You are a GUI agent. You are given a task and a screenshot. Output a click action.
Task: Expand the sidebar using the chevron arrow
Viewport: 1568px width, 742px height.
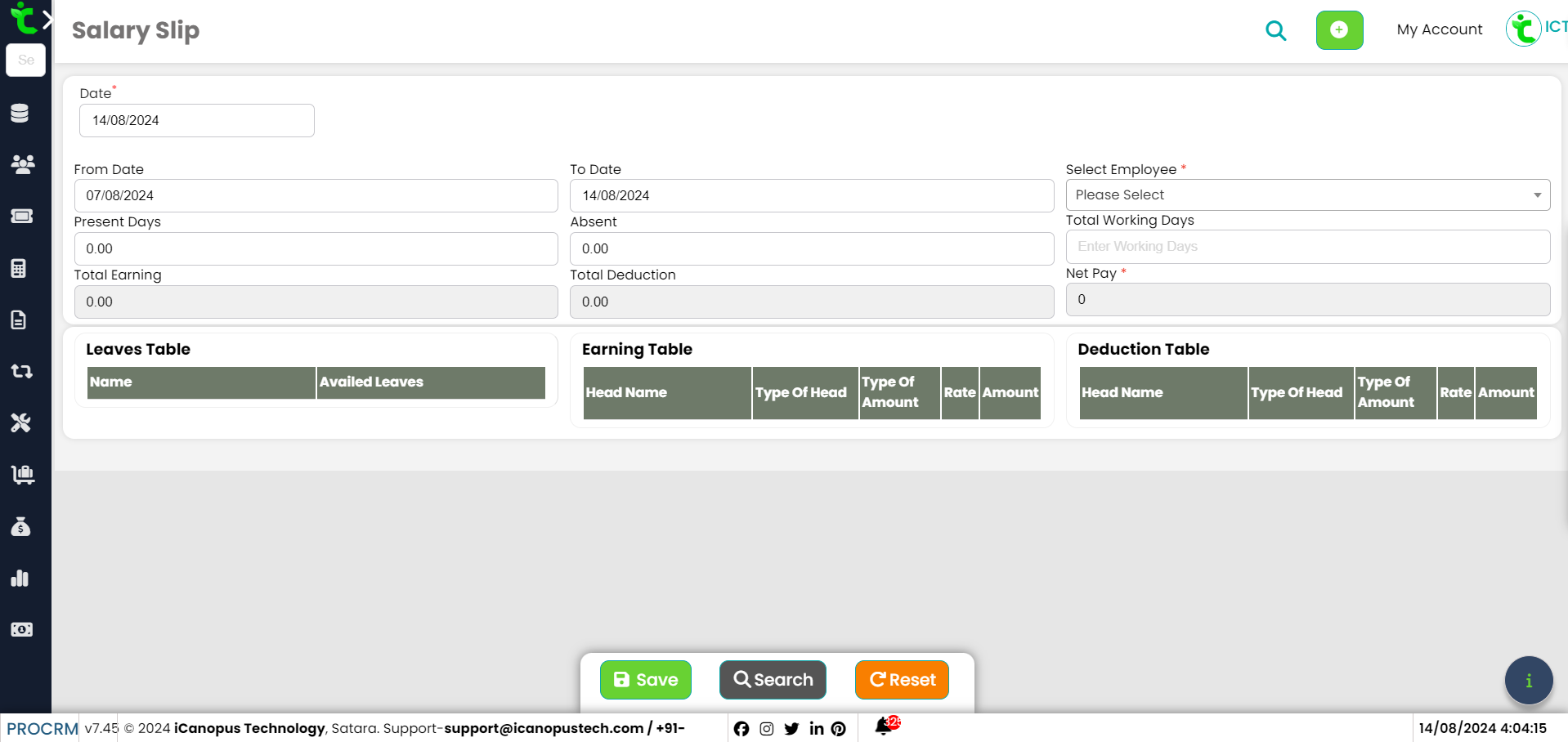[47, 20]
